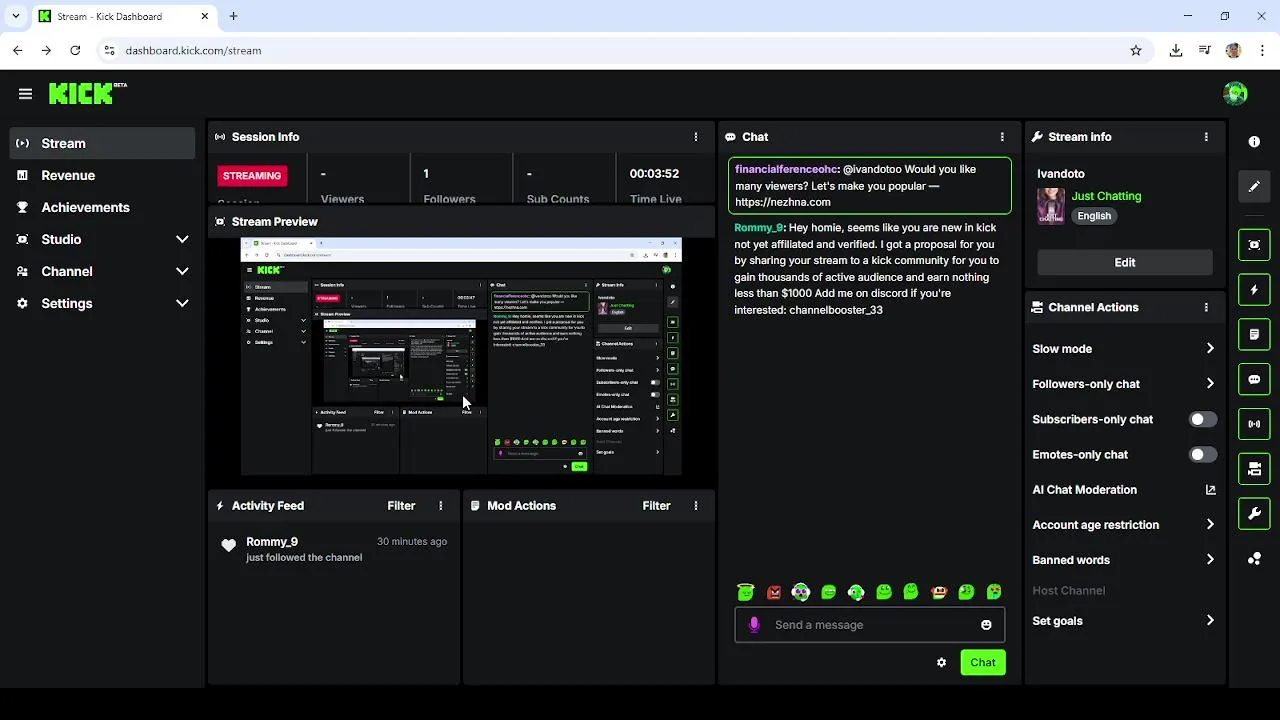Open Session Info panel three-dot menu
This screenshot has height=720, width=1280.
tap(696, 137)
